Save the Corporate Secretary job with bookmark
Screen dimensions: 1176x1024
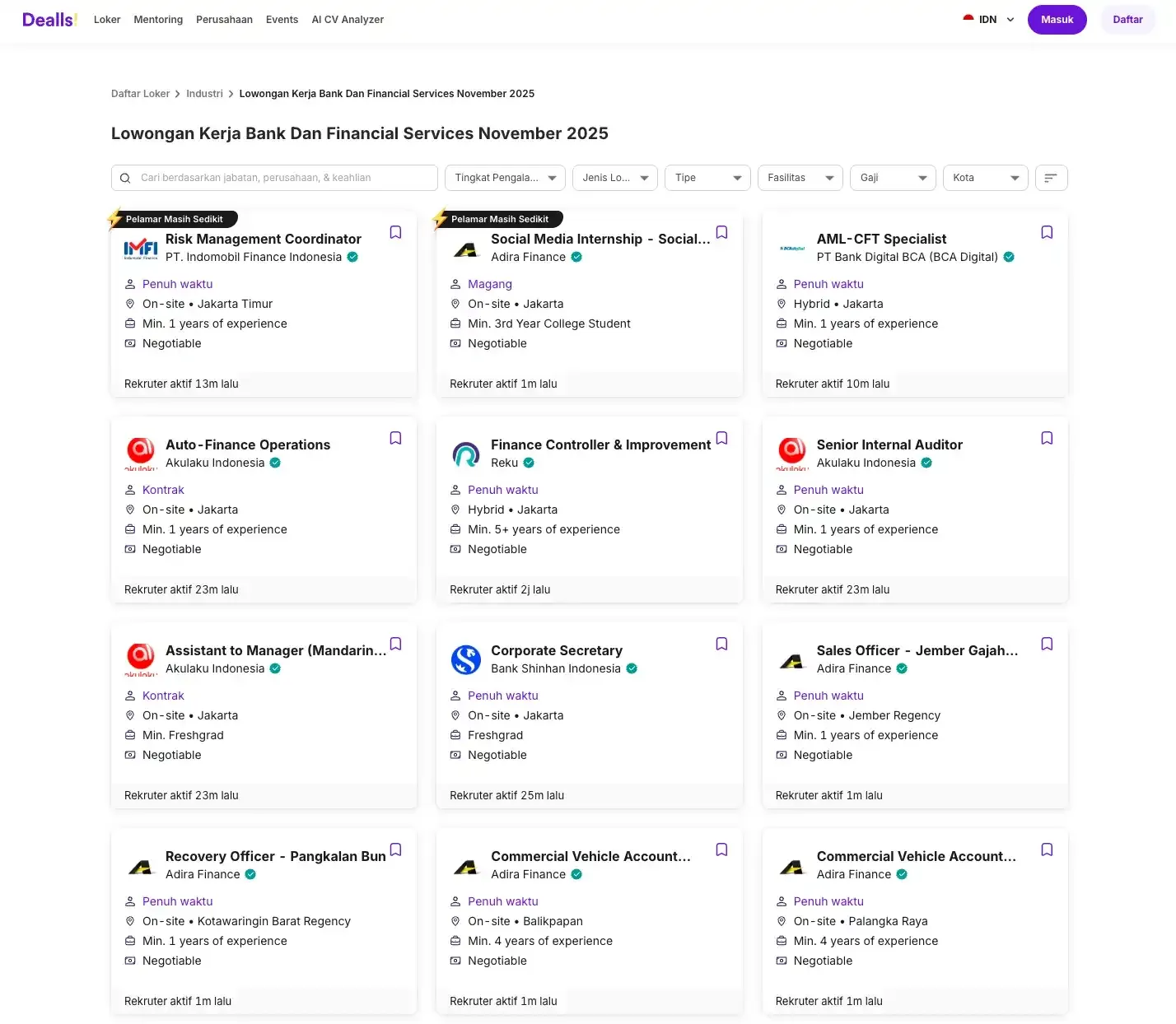tap(721, 645)
